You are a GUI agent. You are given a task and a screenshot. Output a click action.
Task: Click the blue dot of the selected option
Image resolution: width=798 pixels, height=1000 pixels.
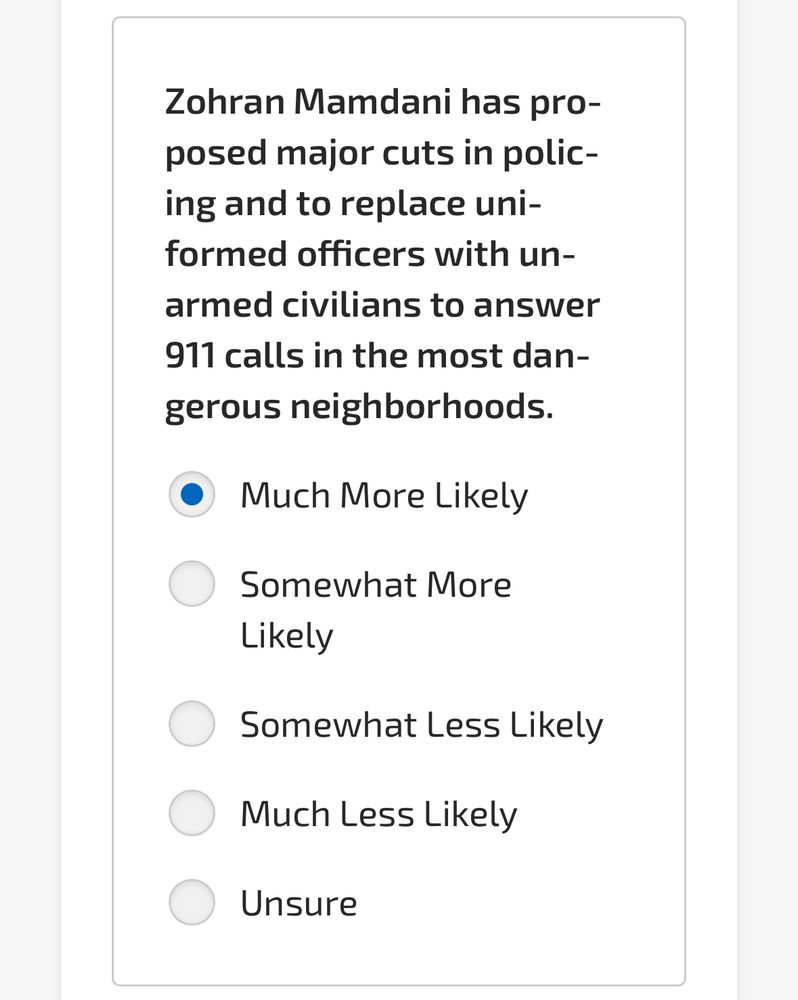(191, 494)
